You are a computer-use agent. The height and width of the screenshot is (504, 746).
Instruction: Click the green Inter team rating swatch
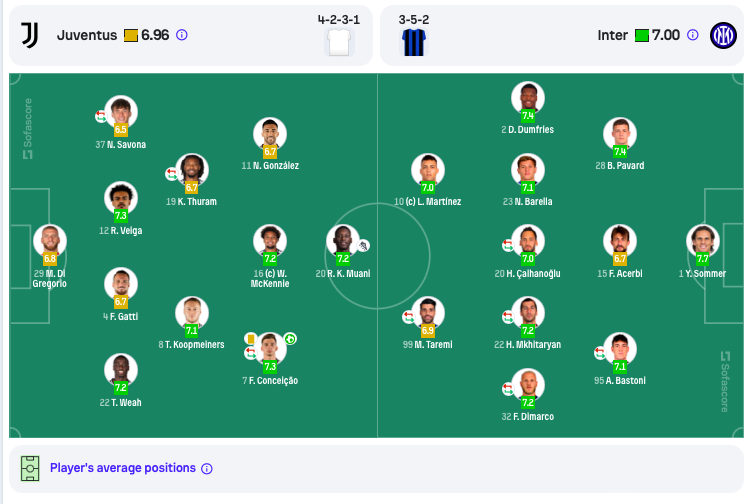click(642, 36)
